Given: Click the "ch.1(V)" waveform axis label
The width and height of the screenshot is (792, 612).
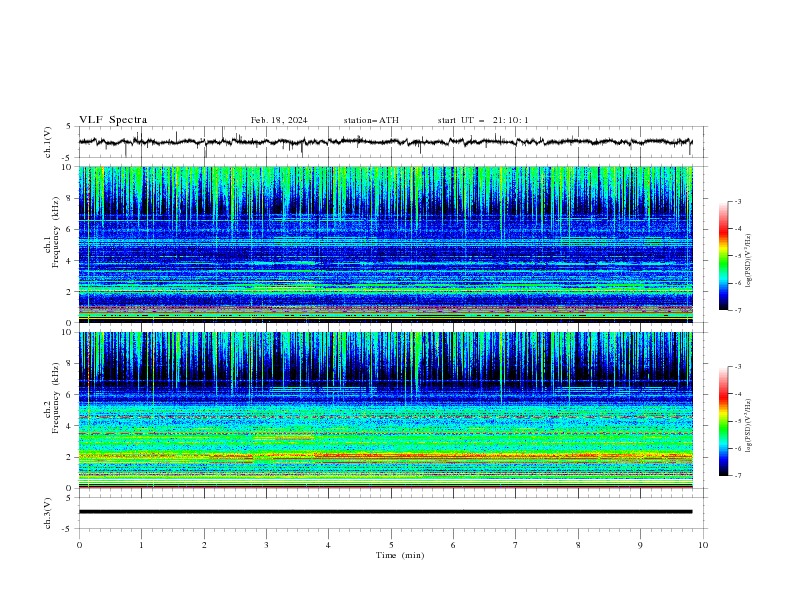Looking at the screenshot, I should click(48, 142).
